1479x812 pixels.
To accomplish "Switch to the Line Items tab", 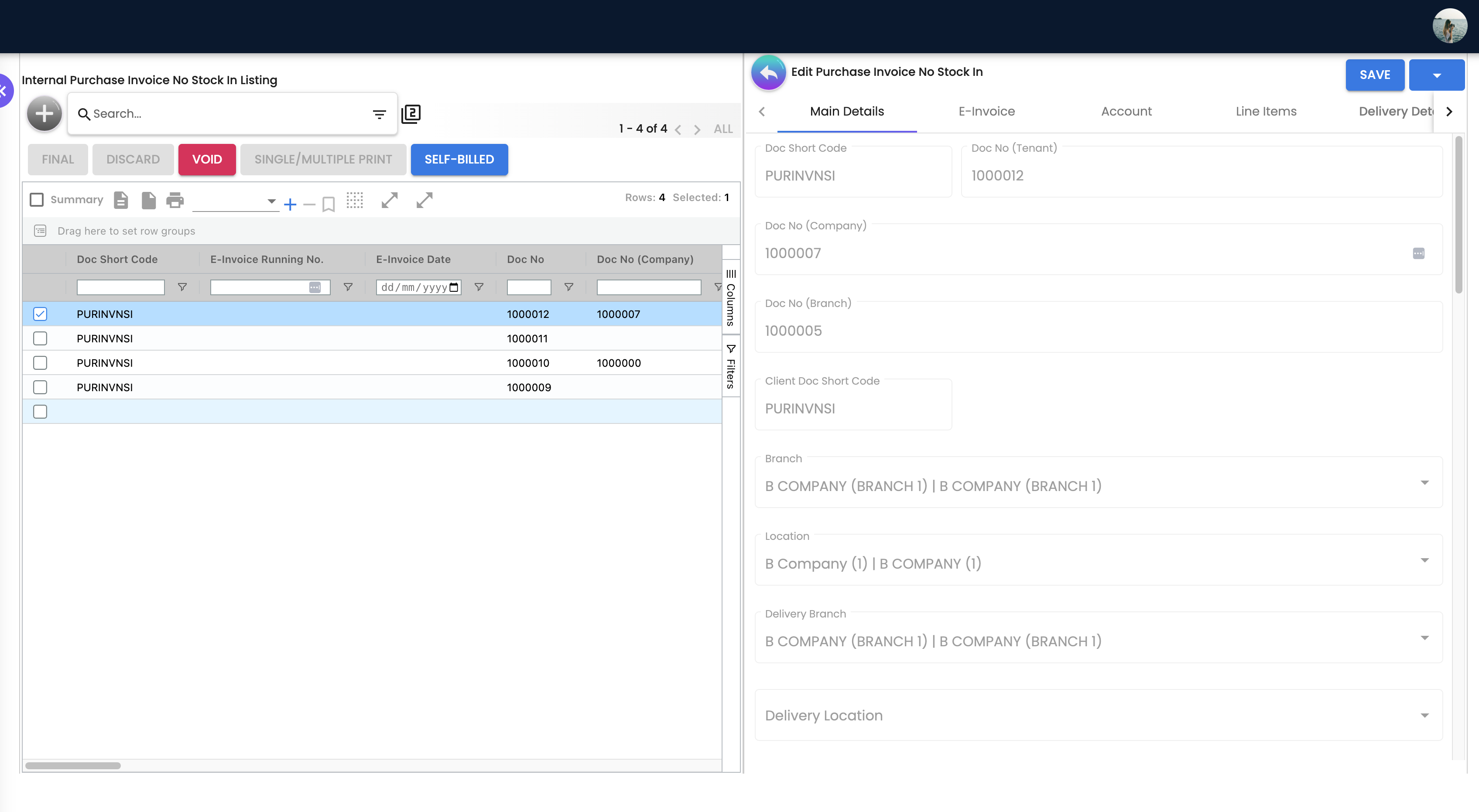I will [x=1266, y=111].
